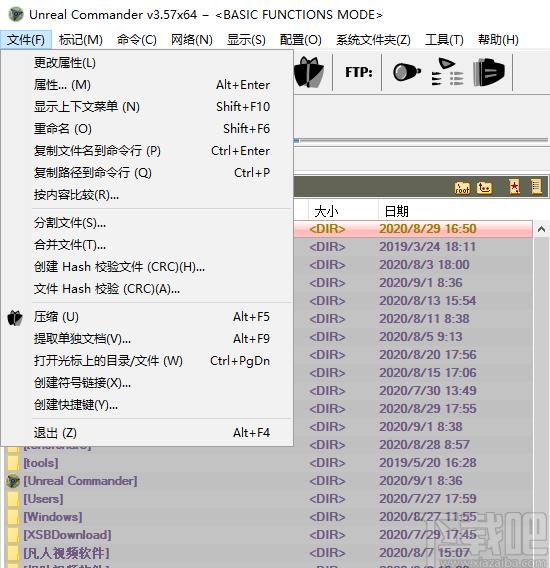The image size is (550, 568).
Task: Choose 压缩 (U) menu entry
Action: click(147, 317)
